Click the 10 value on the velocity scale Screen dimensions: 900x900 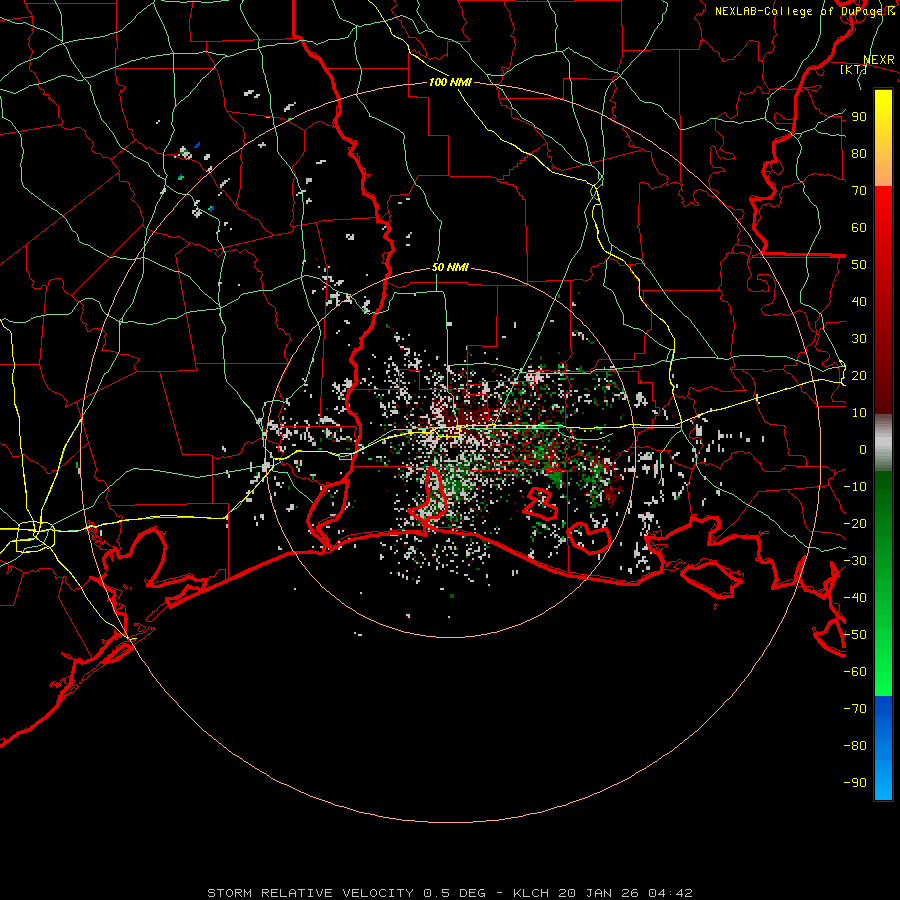click(x=859, y=413)
